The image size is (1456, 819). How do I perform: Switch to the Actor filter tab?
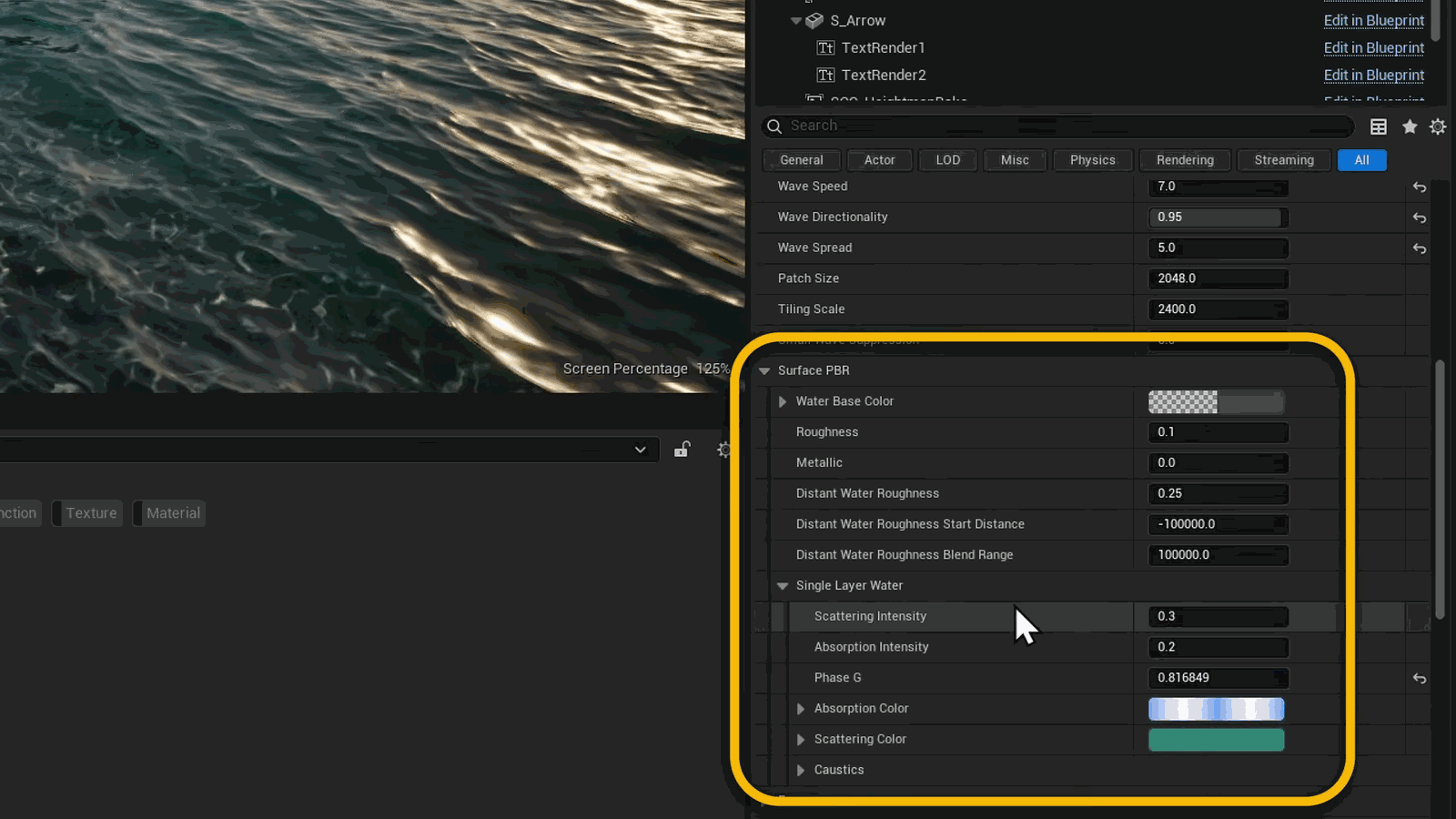pos(879,160)
